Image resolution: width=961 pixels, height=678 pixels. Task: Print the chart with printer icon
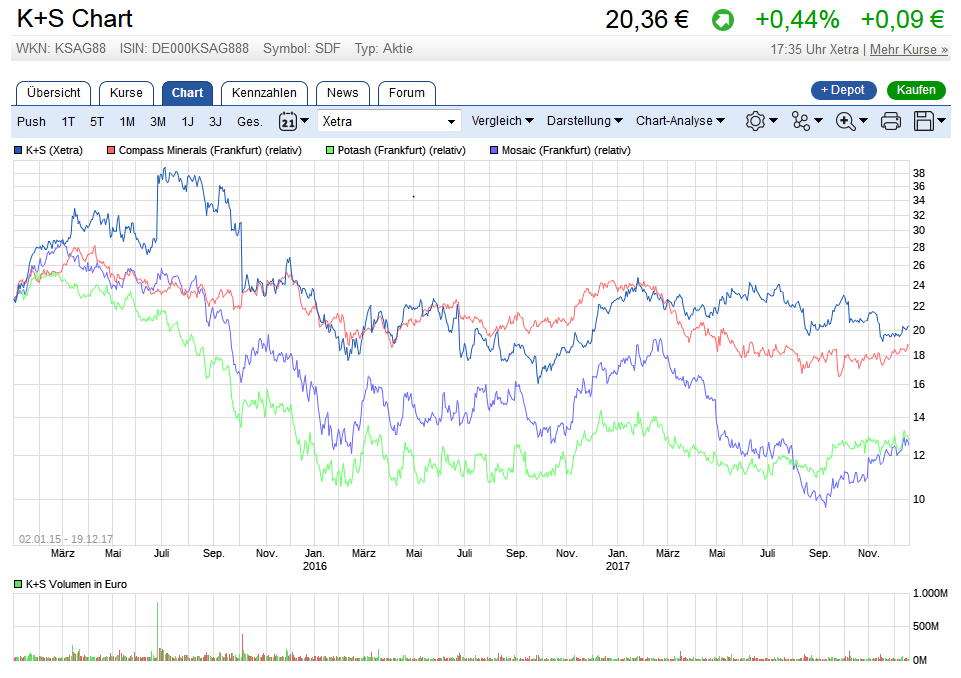click(891, 121)
